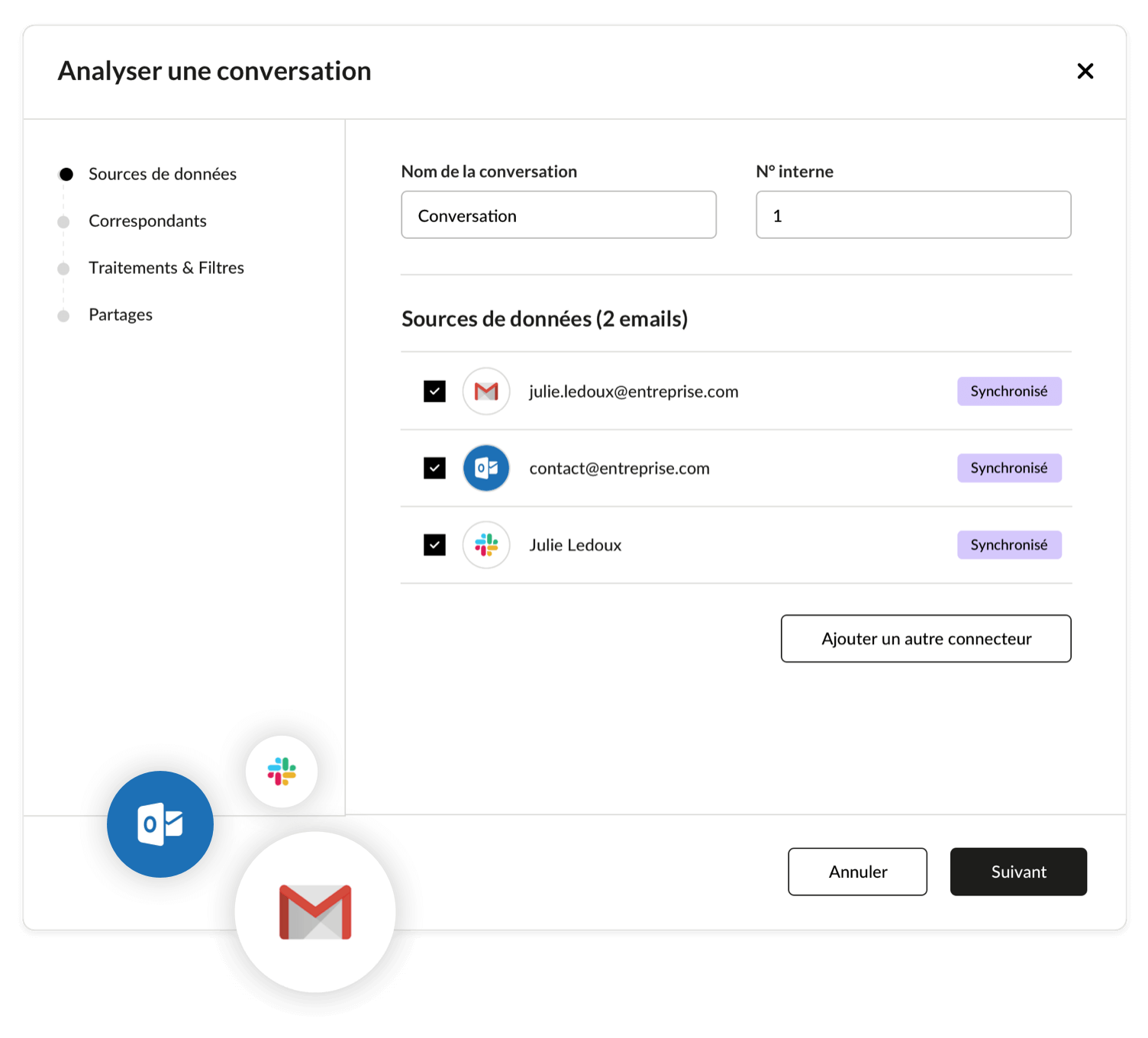Switch to Traitements & Filtres step
This screenshot has width=1148, height=1038.
166,268
